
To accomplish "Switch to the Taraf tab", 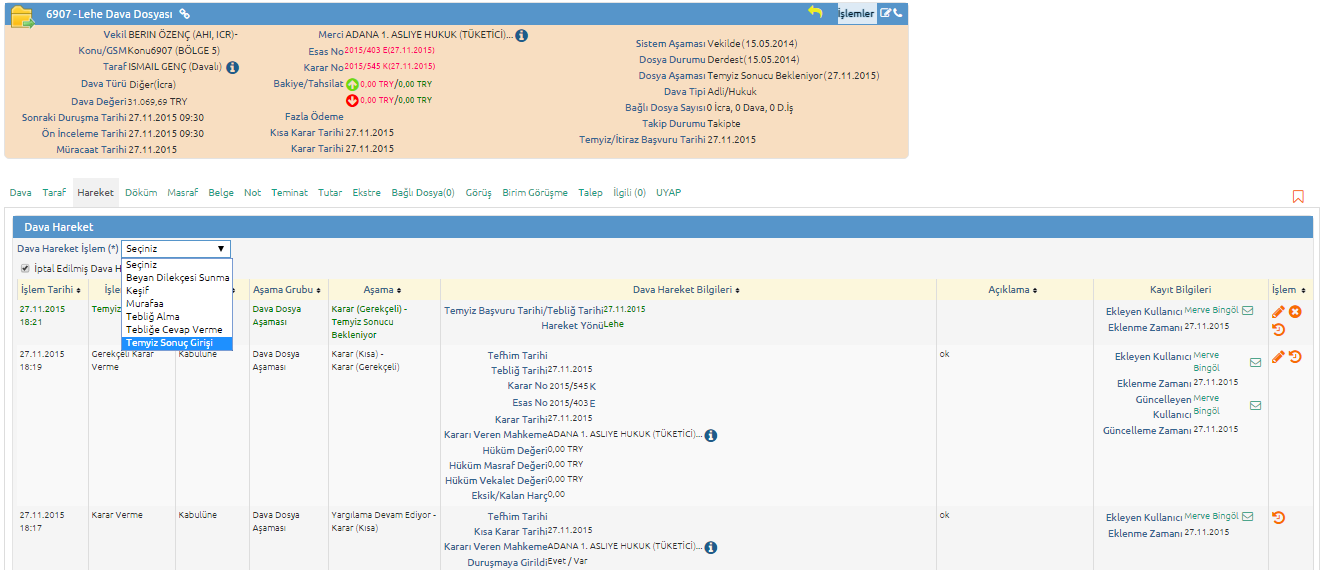I will (54, 193).
